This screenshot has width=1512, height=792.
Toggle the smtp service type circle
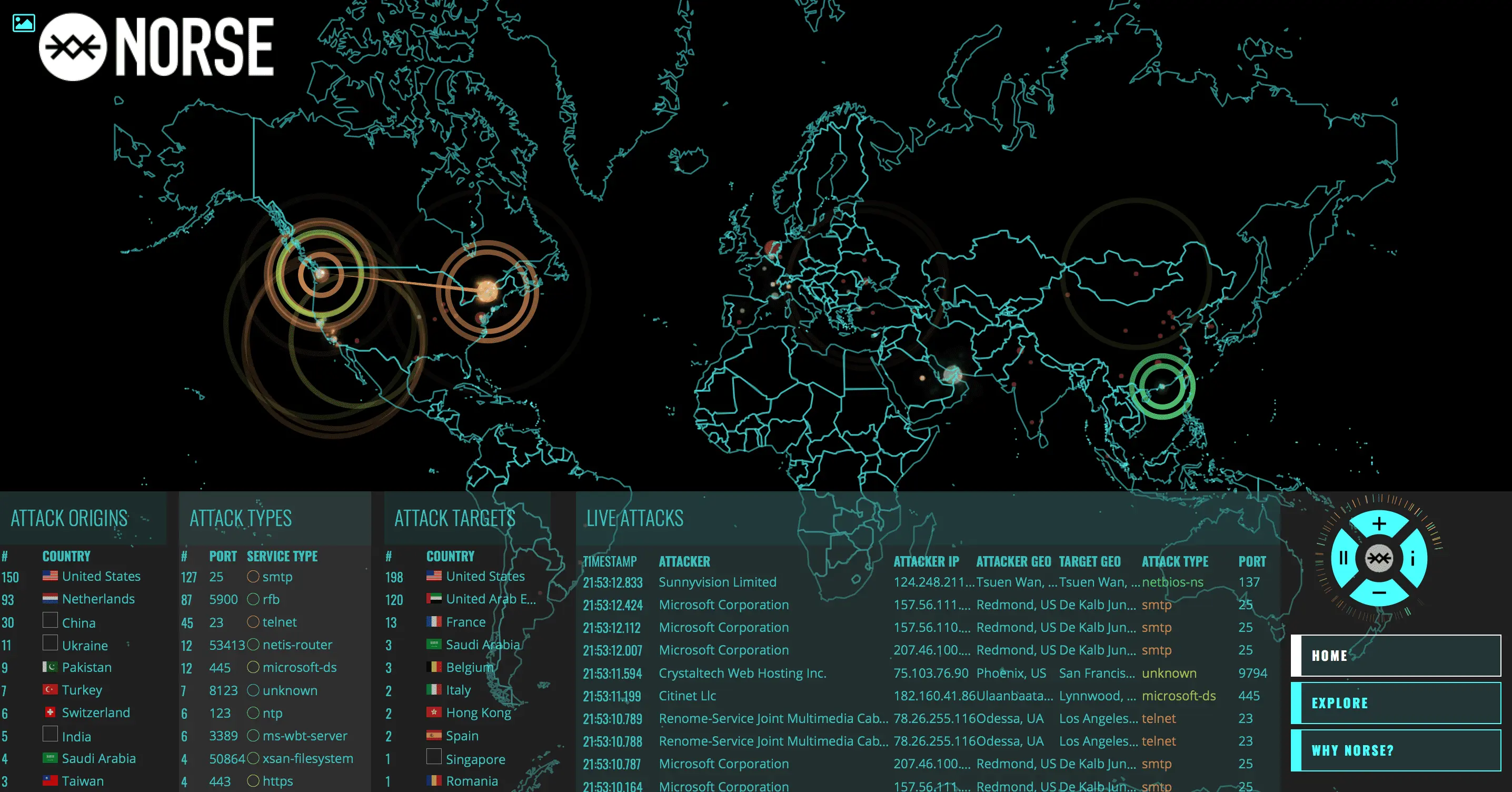coord(253,577)
